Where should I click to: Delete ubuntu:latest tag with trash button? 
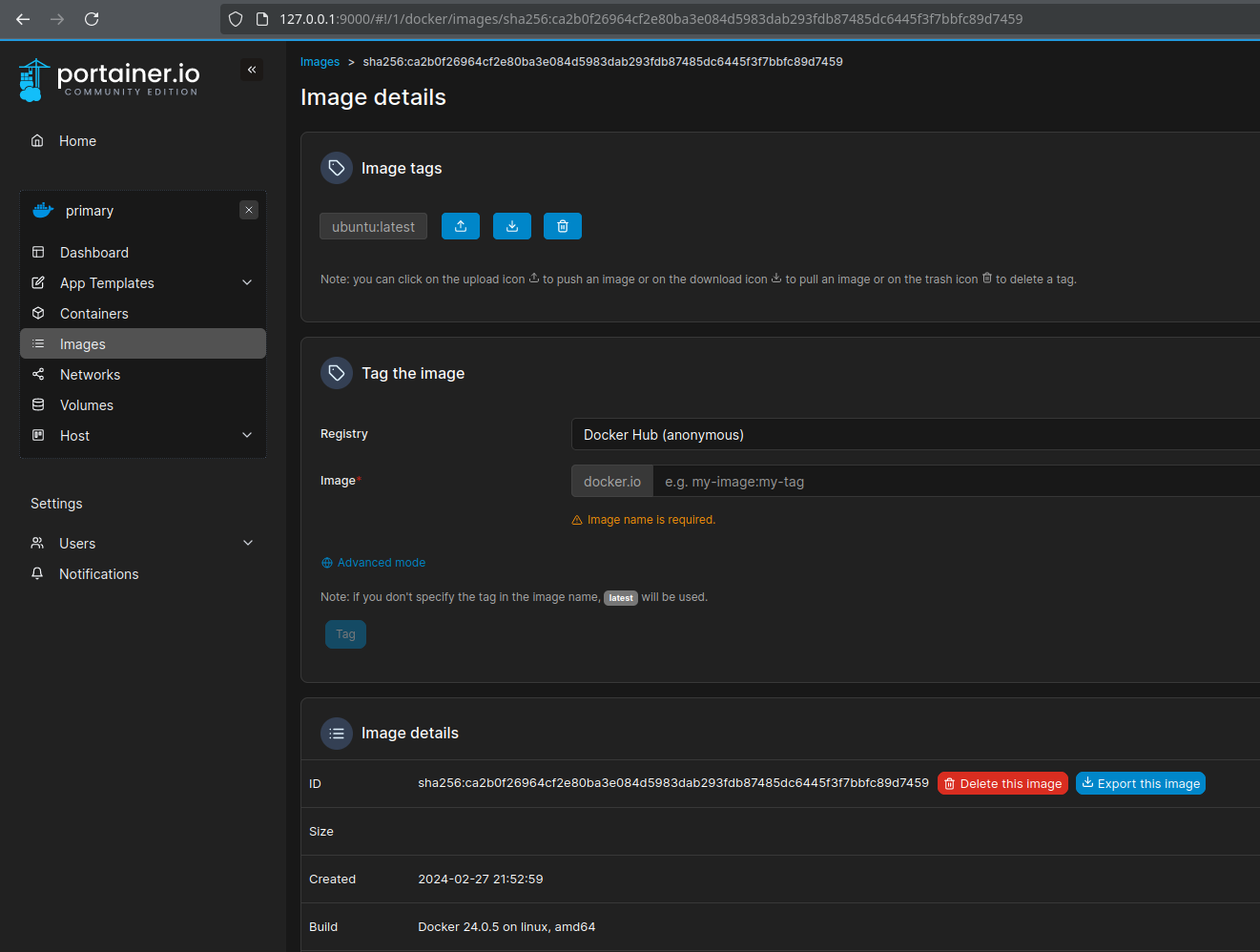click(x=563, y=226)
